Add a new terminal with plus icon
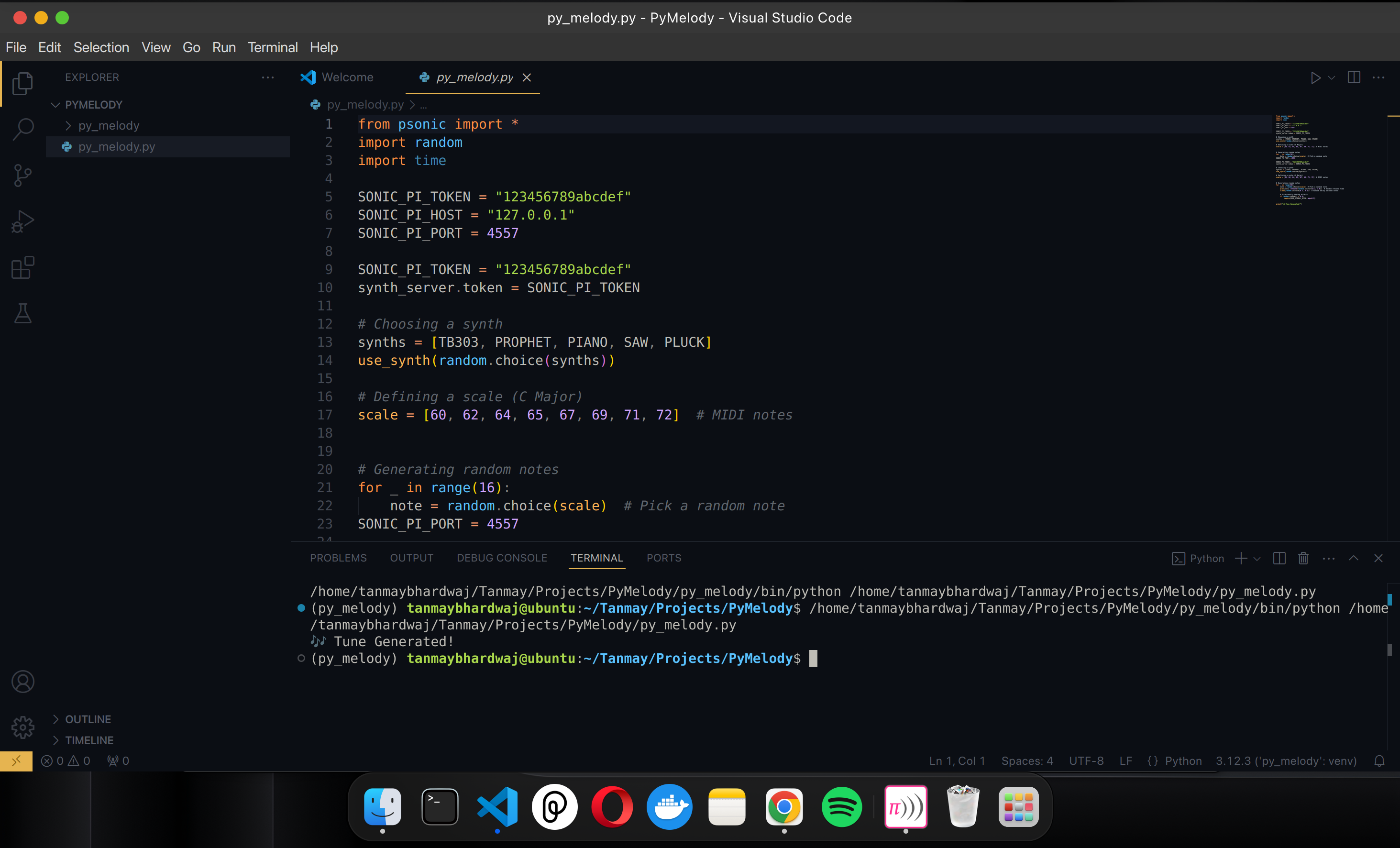Image resolution: width=1400 pixels, height=848 pixels. pyautogui.click(x=1241, y=558)
